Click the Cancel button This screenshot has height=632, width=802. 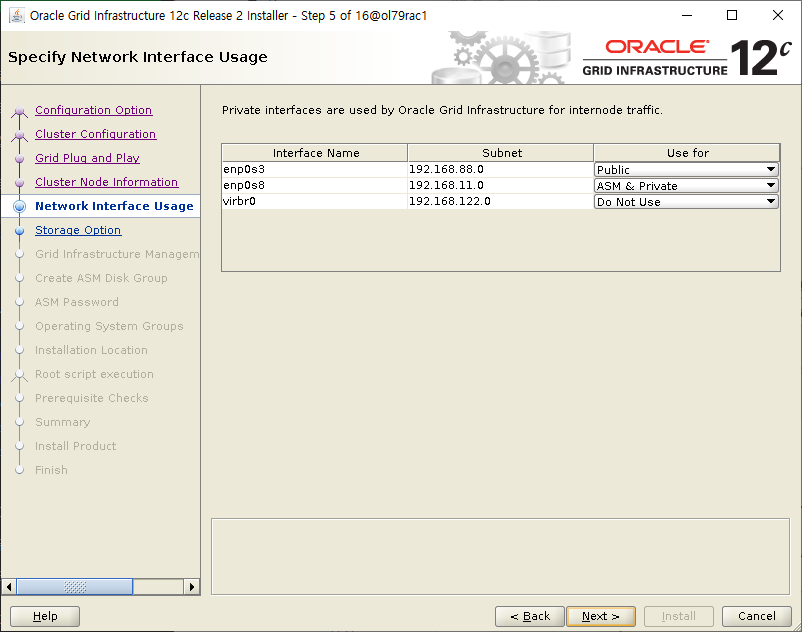point(756,616)
